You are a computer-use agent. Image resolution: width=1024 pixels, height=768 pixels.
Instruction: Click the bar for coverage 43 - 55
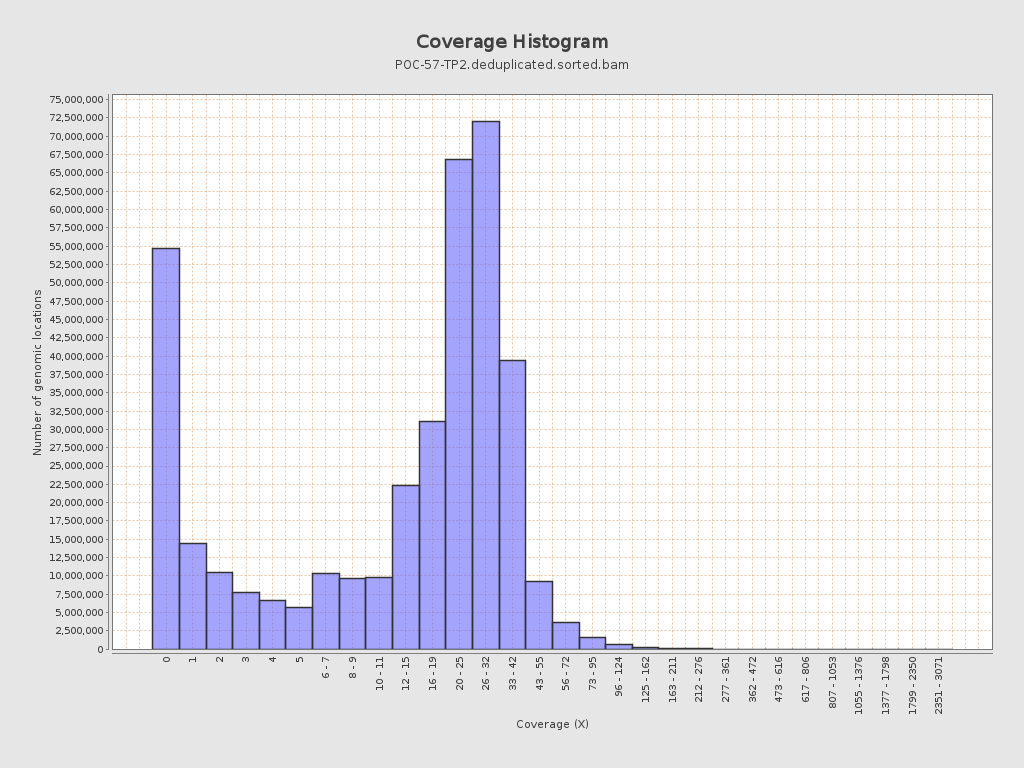(539, 615)
